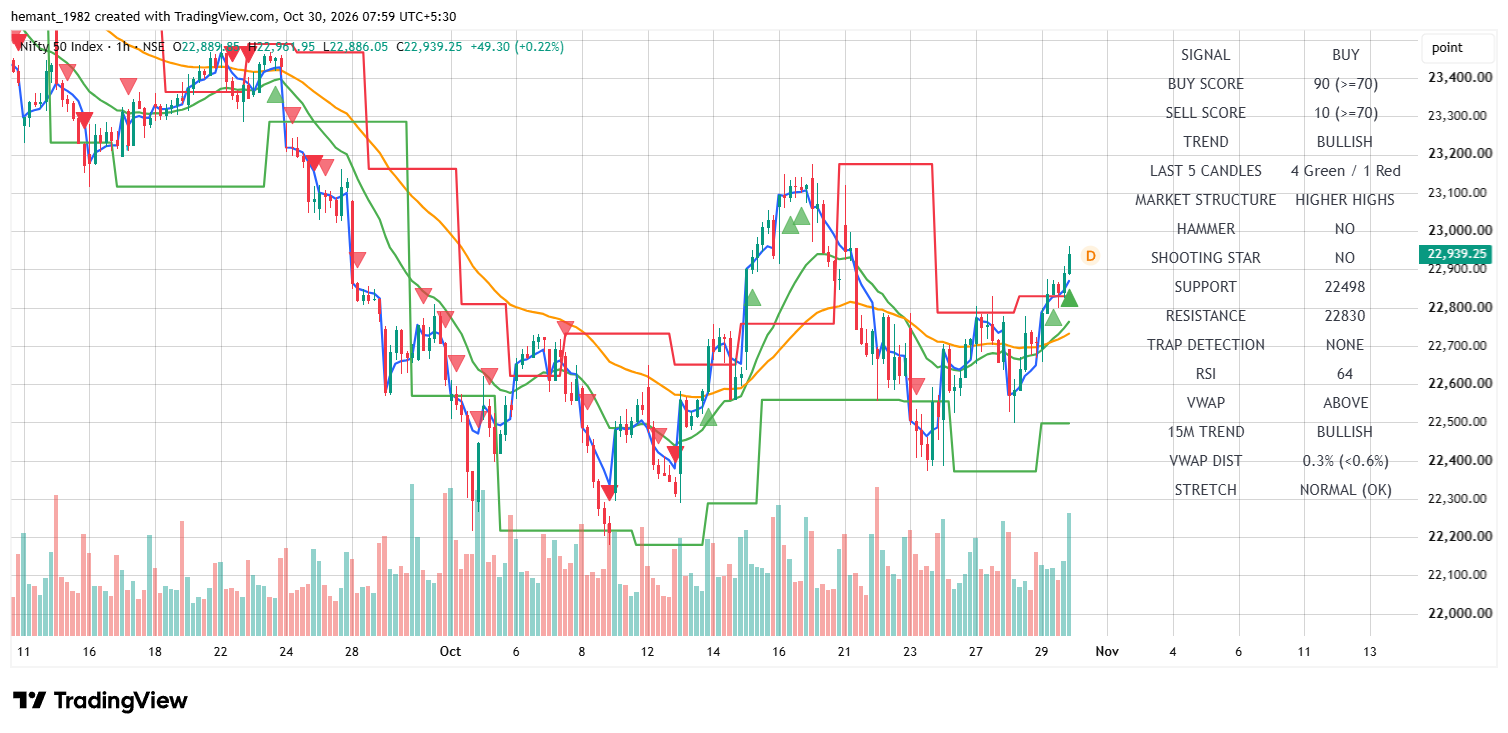Click the orange D marker beside the latest candle
This screenshot has height=733, width=1508.
pos(1091,256)
